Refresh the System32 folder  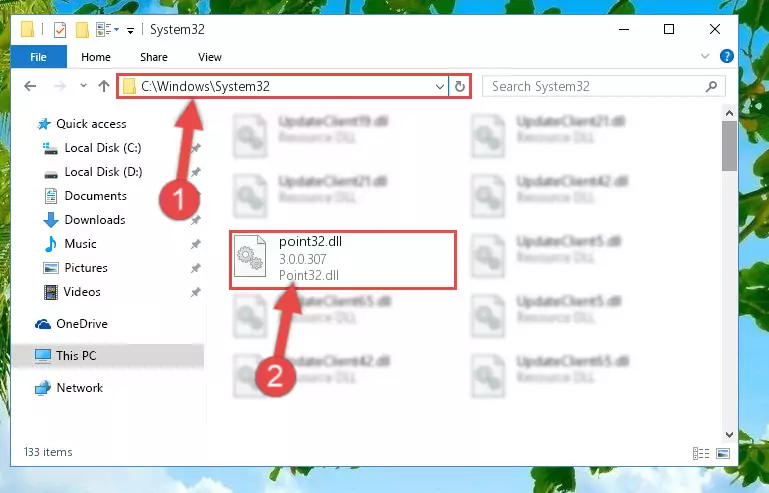coord(460,87)
